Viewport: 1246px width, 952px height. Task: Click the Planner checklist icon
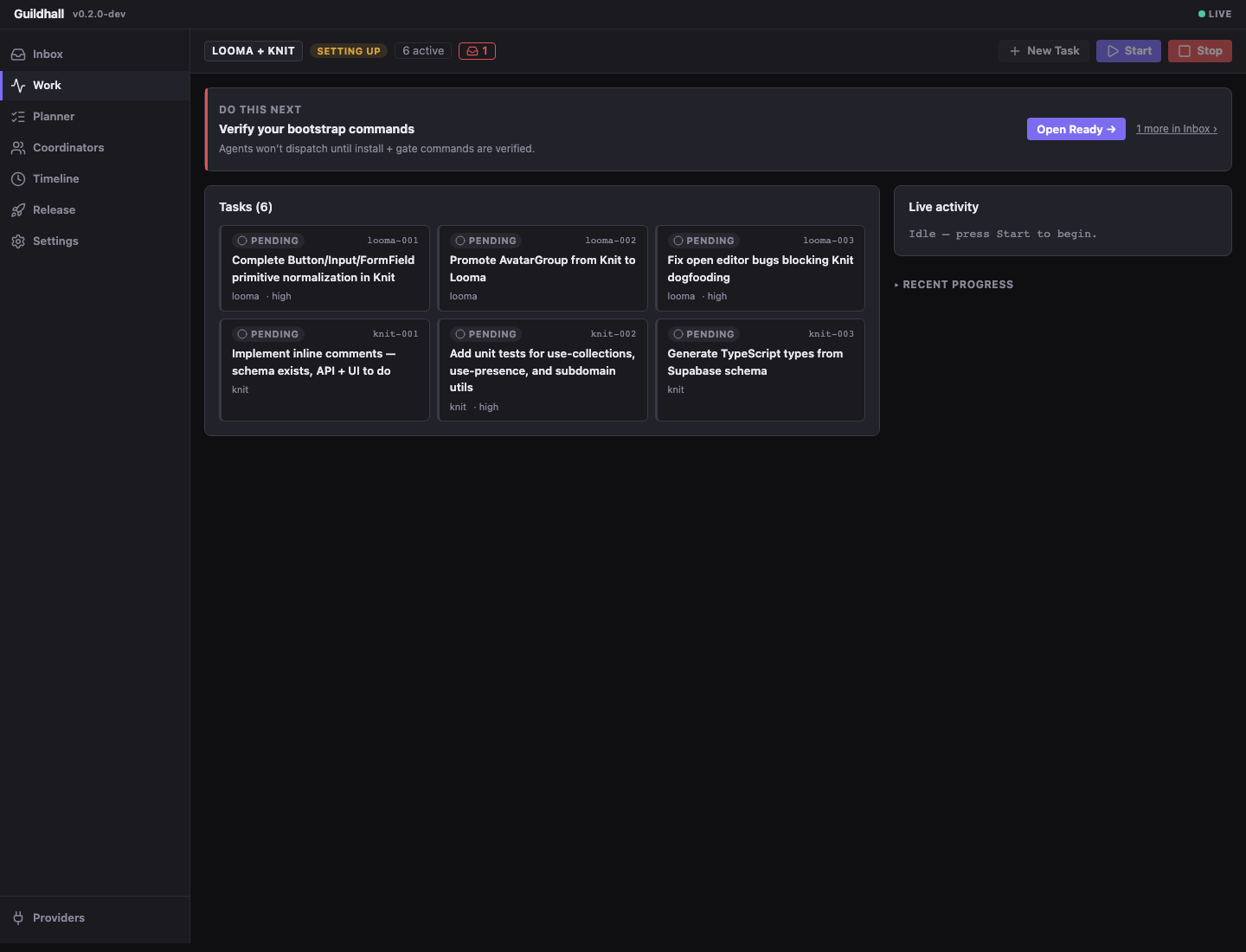tap(18, 117)
